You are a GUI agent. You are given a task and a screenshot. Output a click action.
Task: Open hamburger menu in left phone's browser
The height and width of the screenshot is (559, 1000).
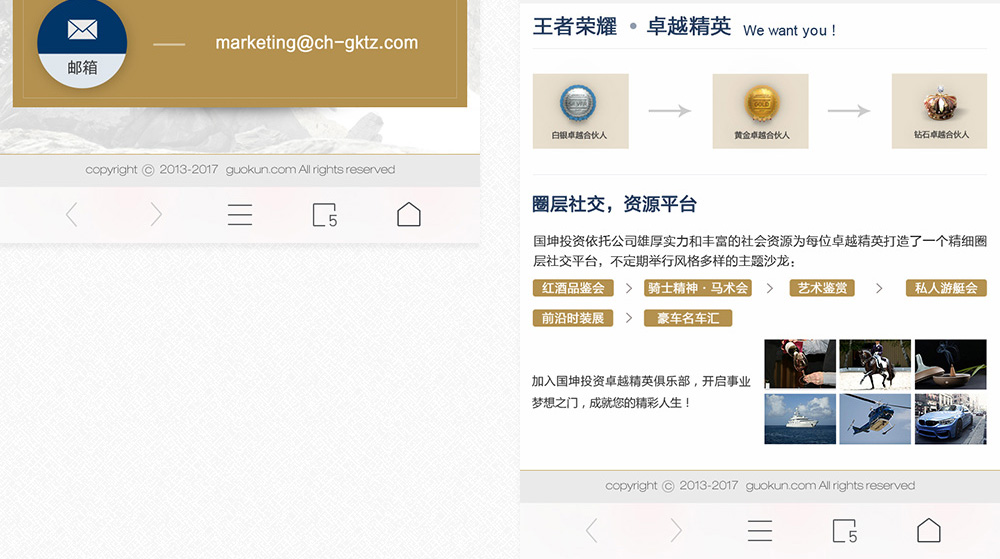240,215
